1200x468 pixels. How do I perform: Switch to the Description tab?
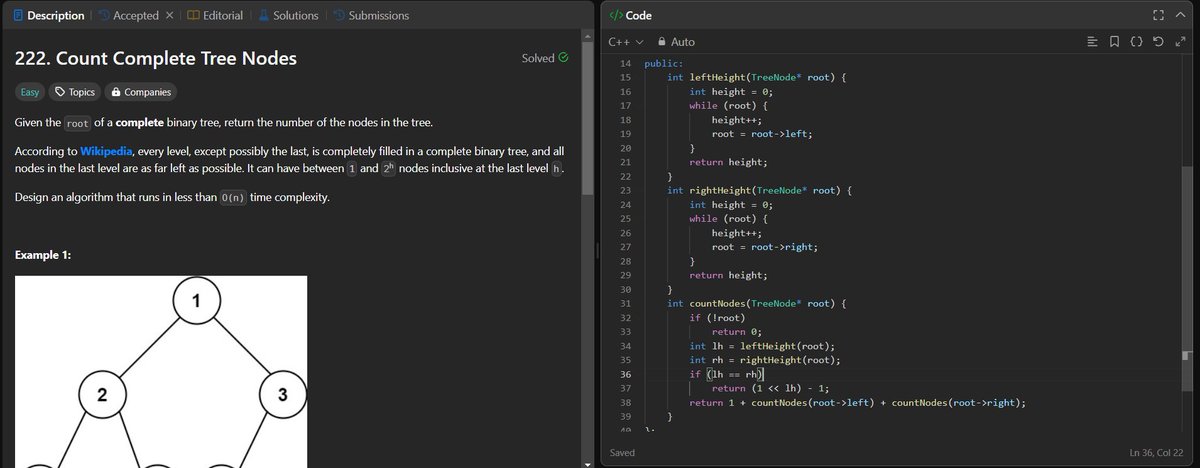(x=49, y=15)
